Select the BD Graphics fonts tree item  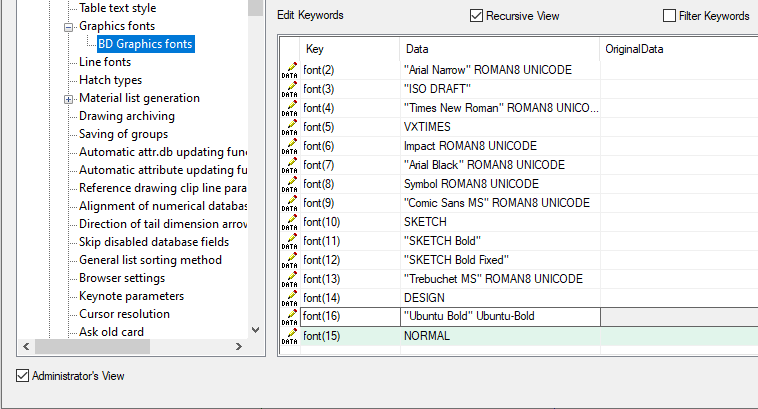(144, 44)
